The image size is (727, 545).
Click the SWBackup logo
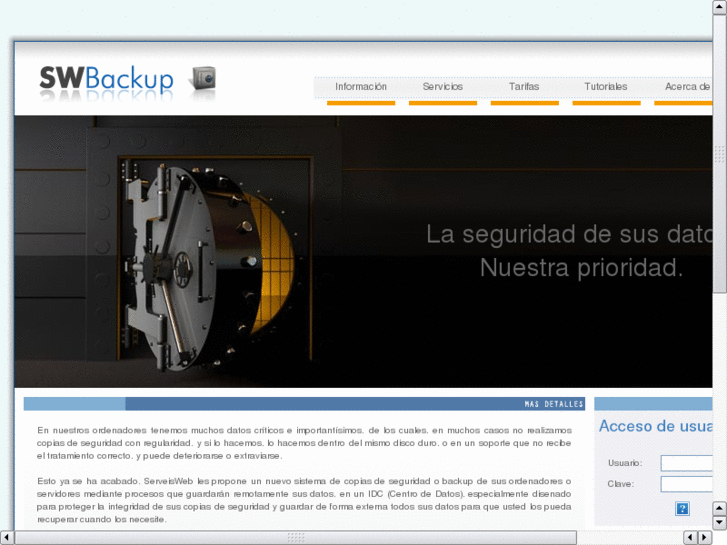point(107,79)
